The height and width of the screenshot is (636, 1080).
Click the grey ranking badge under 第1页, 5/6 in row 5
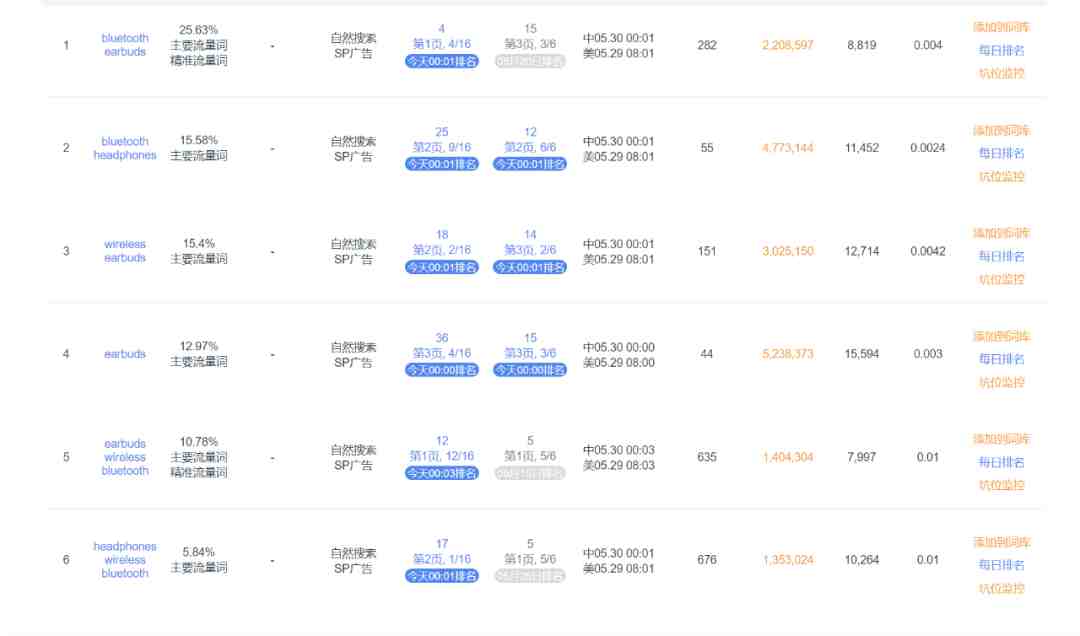pyautogui.click(x=530, y=473)
